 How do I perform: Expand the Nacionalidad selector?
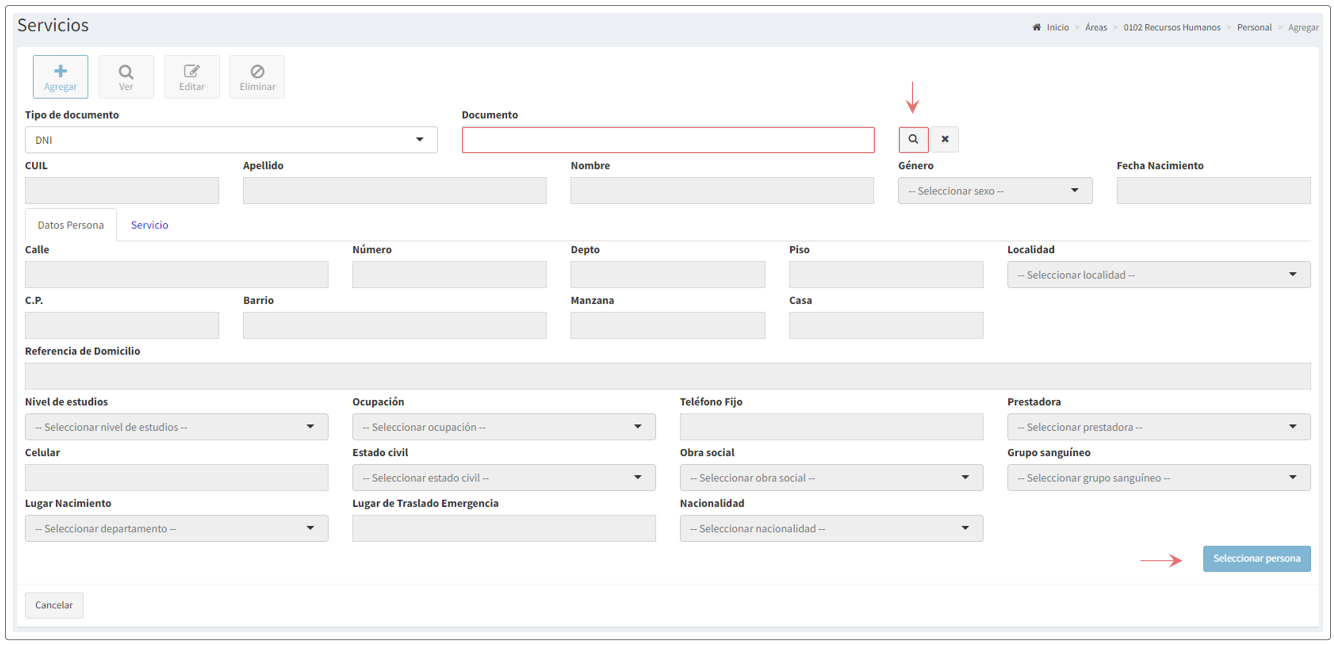coord(831,529)
